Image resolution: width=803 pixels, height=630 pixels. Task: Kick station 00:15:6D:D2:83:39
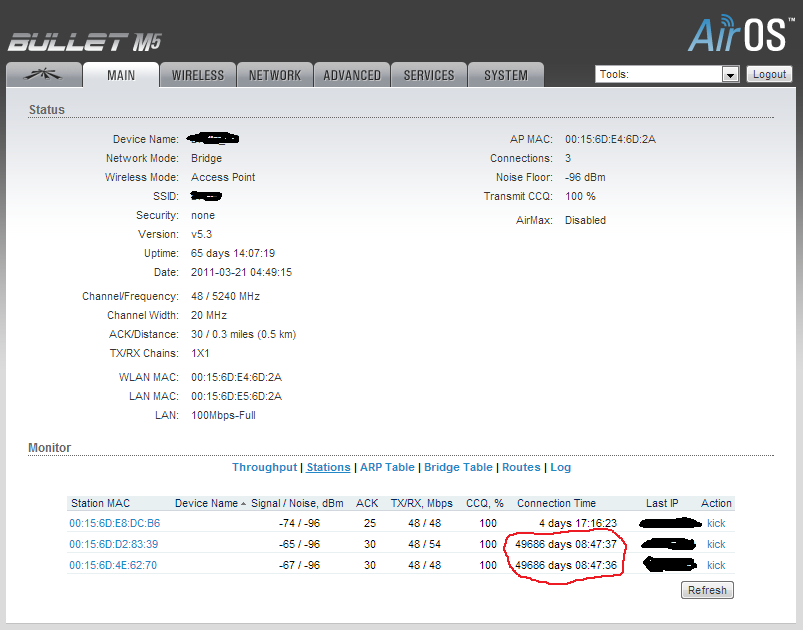pyautogui.click(x=716, y=544)
